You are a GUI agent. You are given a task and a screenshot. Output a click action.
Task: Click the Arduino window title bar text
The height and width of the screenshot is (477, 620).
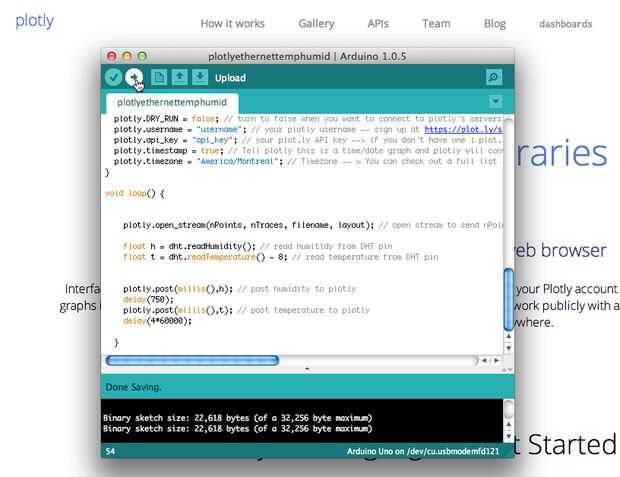coord(307,56)
